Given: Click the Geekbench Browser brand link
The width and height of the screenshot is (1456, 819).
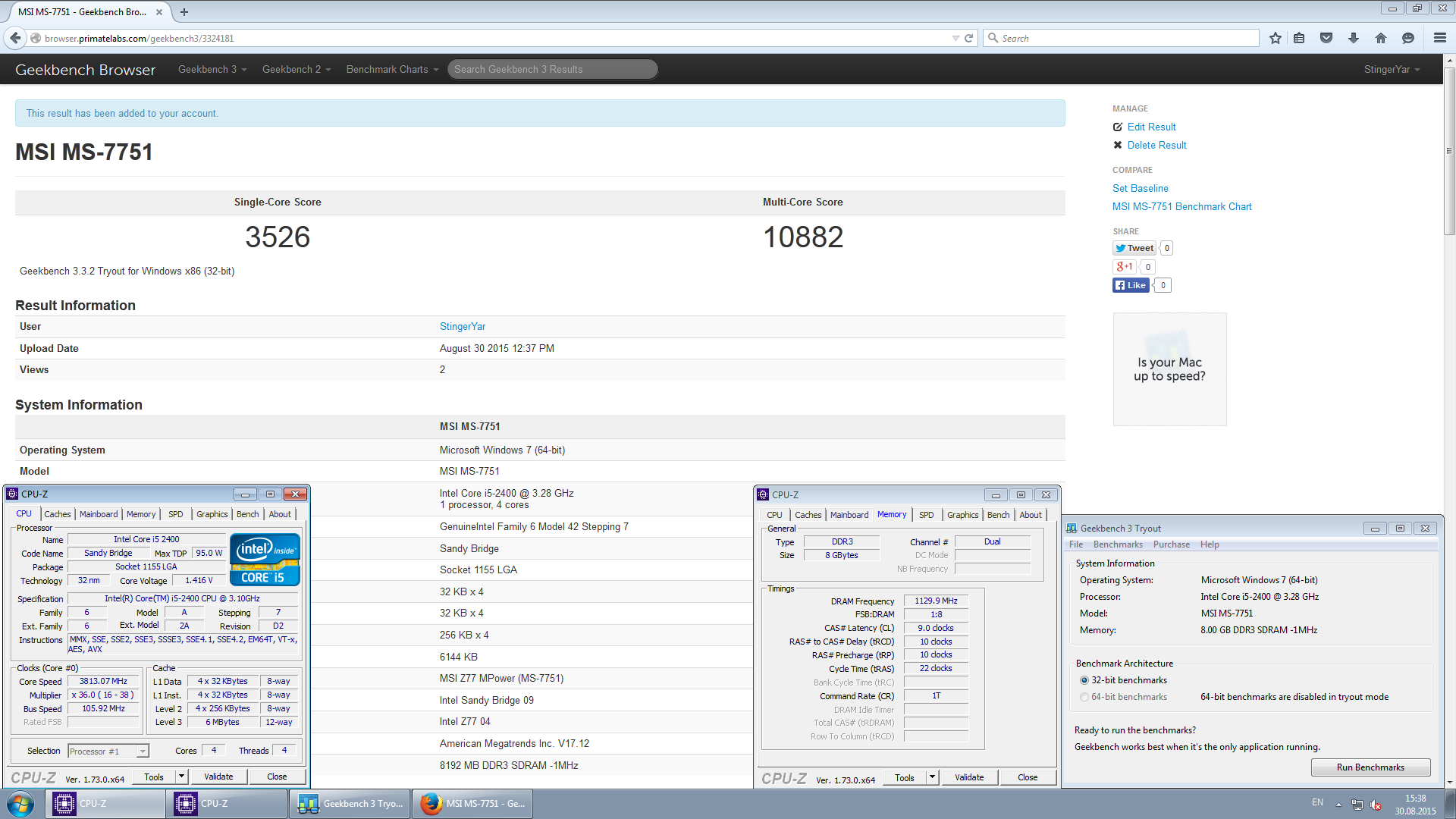Looking at the screenshot, I should point(85,70).
